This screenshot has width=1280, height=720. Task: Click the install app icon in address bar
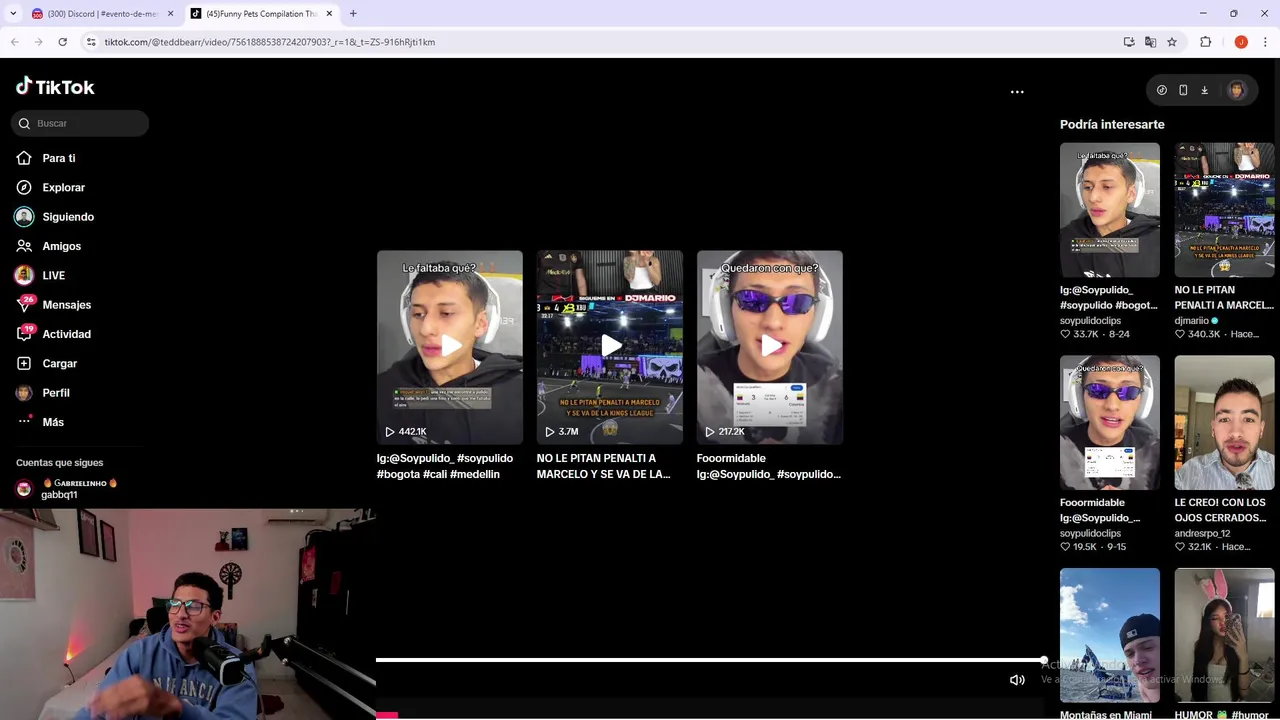point(1129,42)
